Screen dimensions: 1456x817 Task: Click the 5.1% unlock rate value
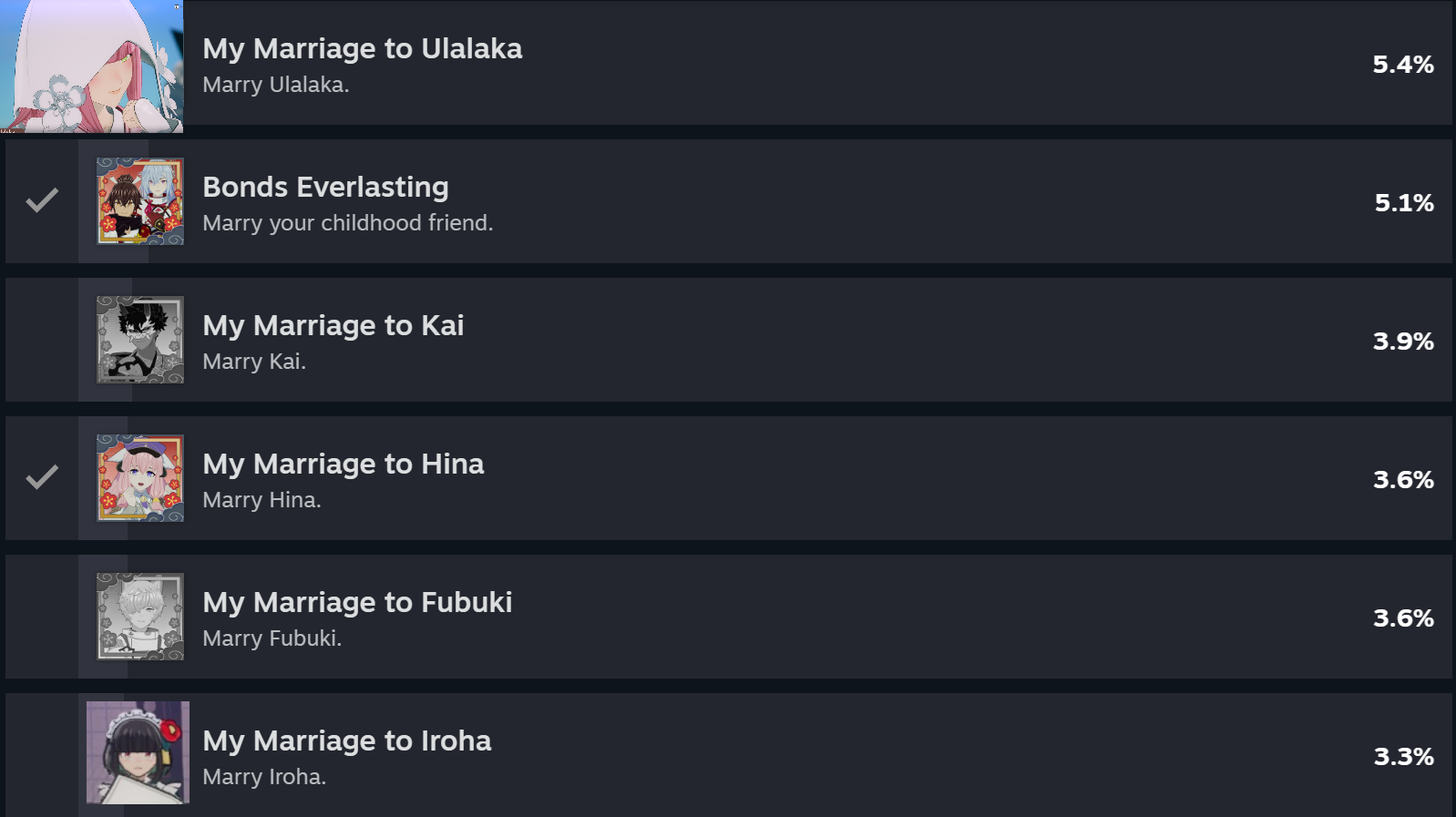click(1404, 203)
